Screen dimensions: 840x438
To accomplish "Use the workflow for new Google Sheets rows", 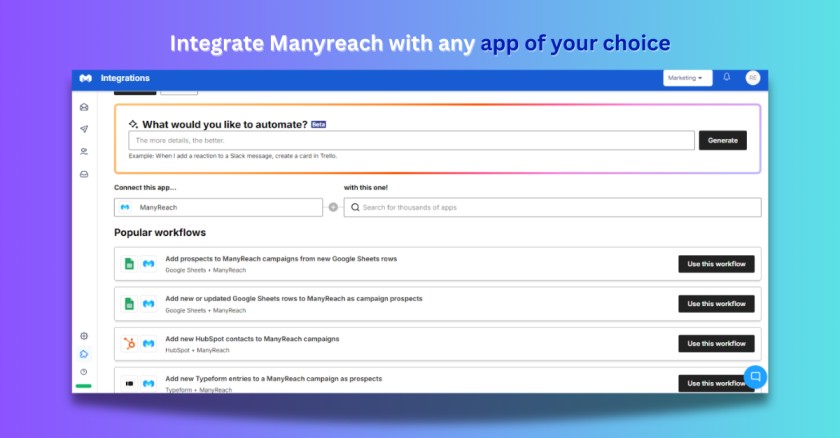I will (716, 264).
